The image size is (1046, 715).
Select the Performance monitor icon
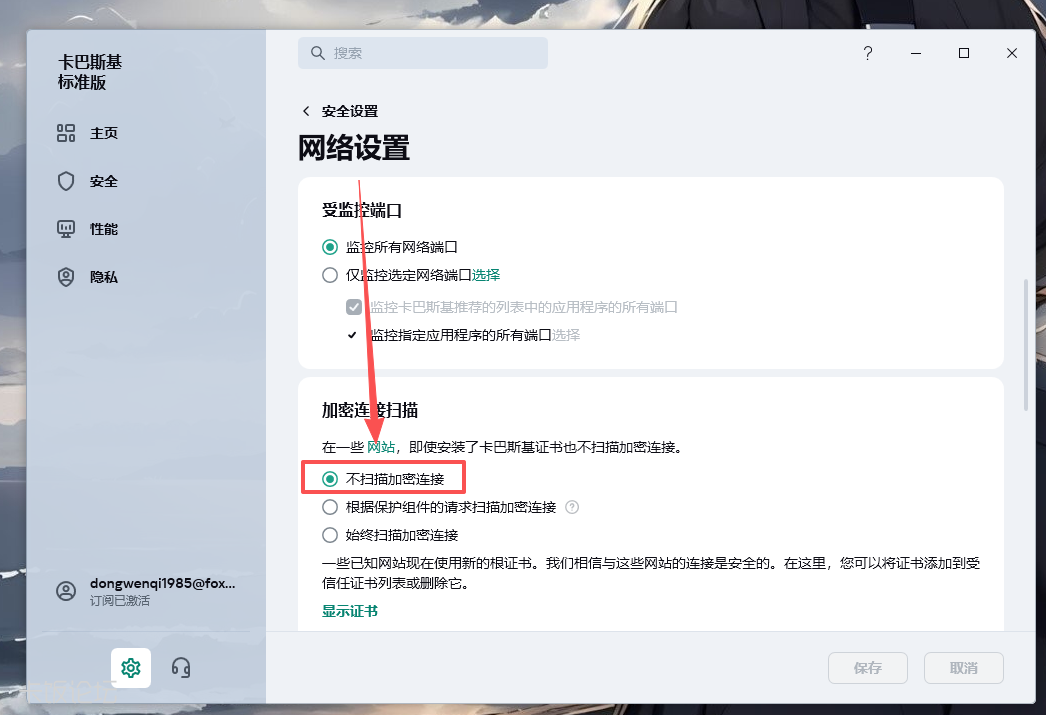pyautogui.click(x=66, y=229)
